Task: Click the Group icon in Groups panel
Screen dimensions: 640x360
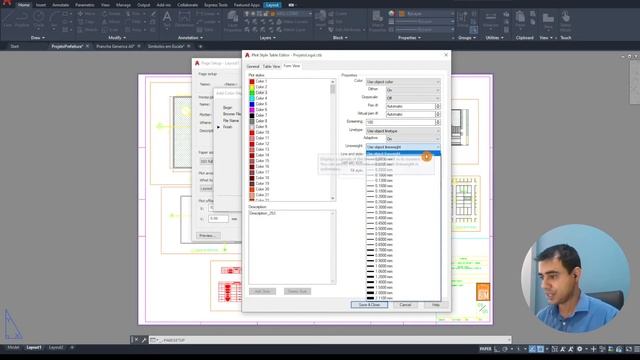Action: pyautogui.click(x=463, y=19)
